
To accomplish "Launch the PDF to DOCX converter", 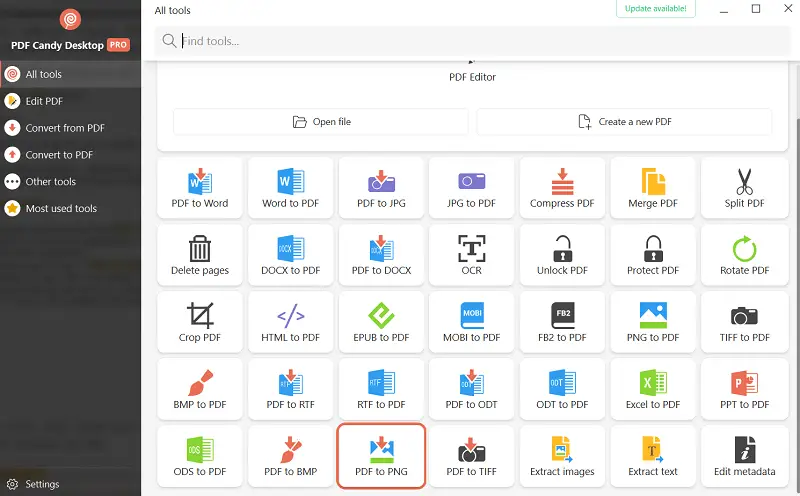I will tap(381, 255).
